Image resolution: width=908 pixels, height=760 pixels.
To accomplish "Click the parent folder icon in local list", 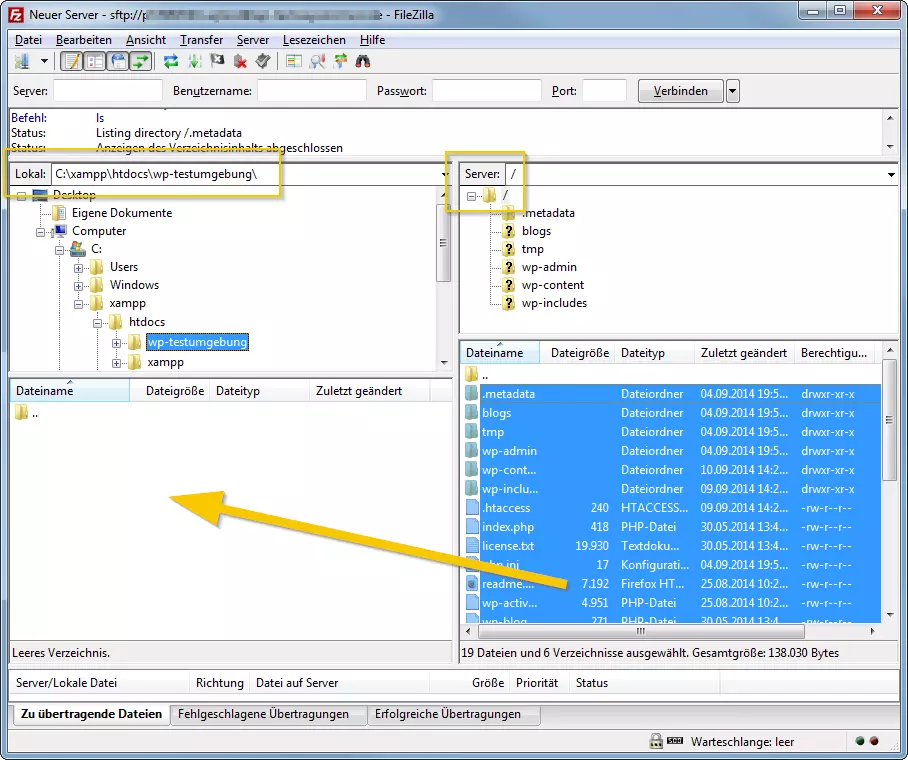I will click(21, 412).
